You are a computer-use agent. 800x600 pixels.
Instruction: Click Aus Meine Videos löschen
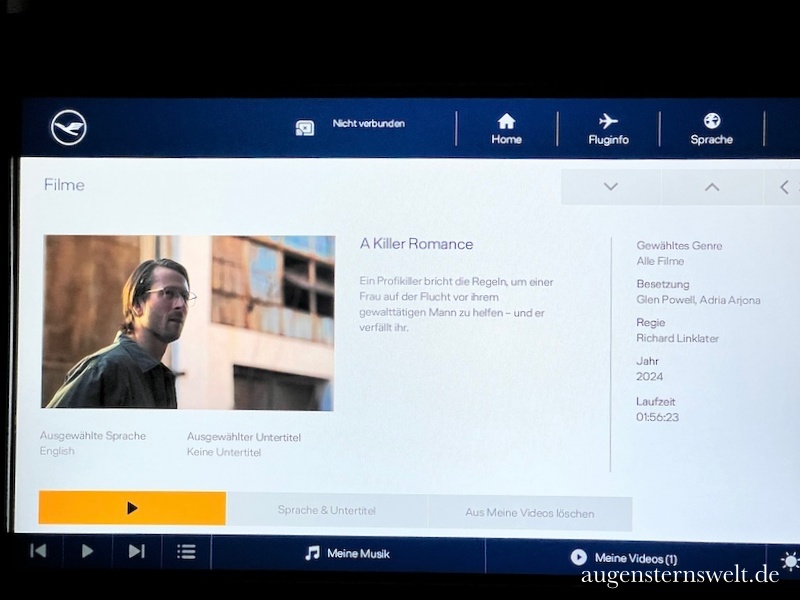pos(530,513)
